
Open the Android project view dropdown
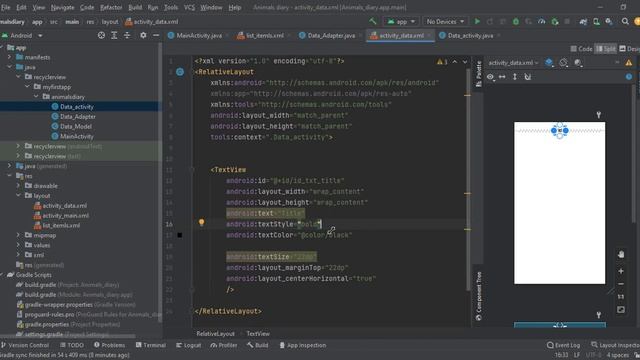22,36
